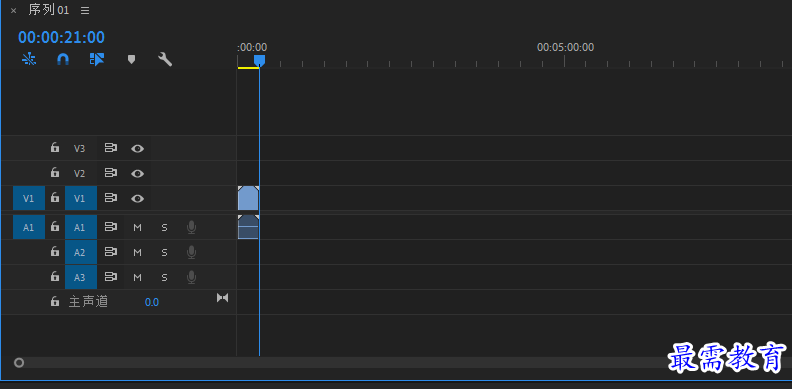The width and height of the screenshot is (792, 389).
Task: Hide track V2 output with eye icon
Action: pos(137,174)
